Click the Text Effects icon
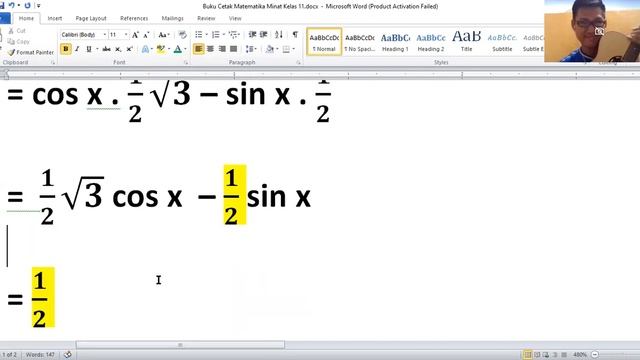Screen dimensions: 640x360 pyautogui.click(x=145, y=49)
